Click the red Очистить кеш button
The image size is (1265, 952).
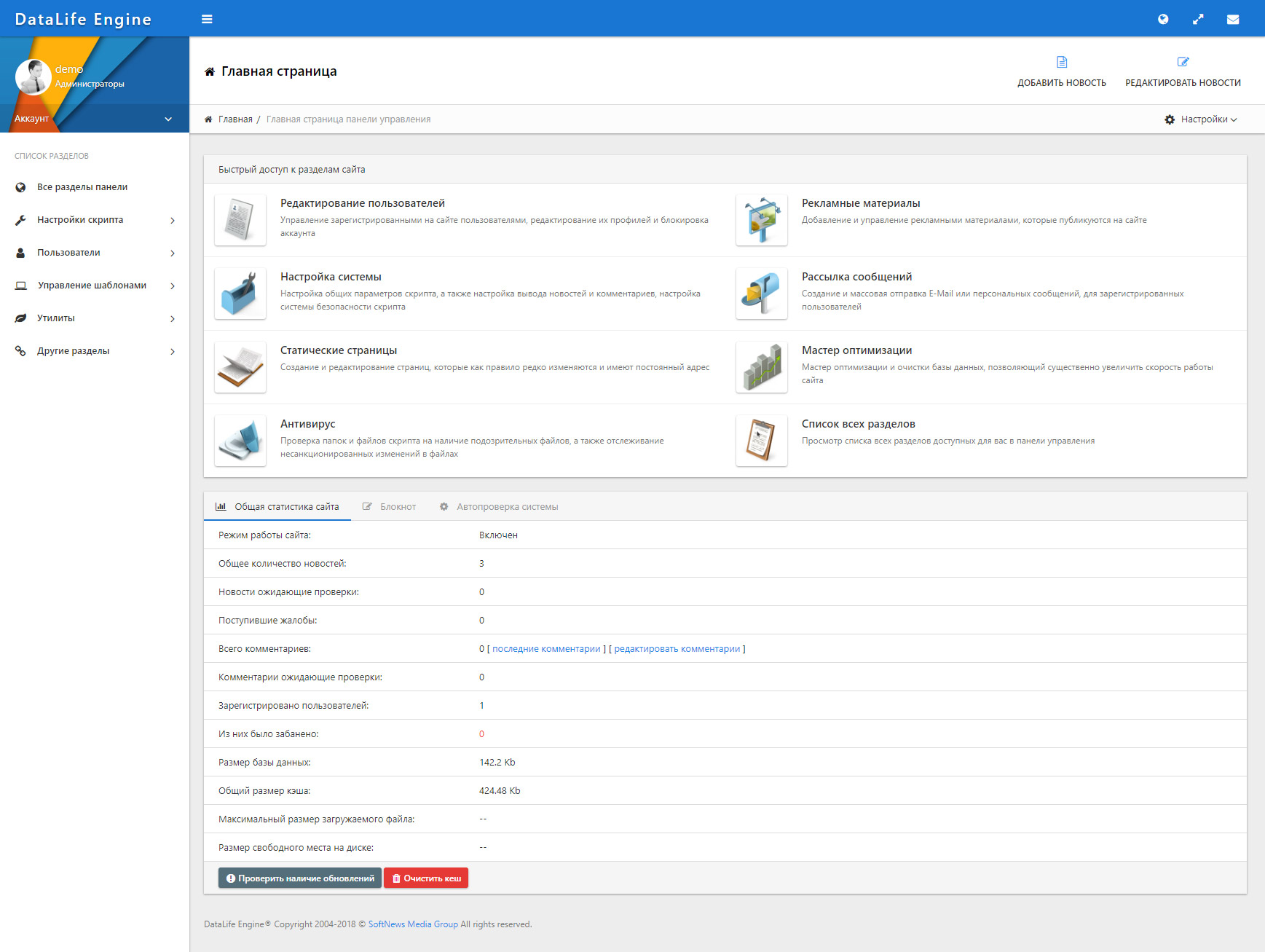pos(426,878)
